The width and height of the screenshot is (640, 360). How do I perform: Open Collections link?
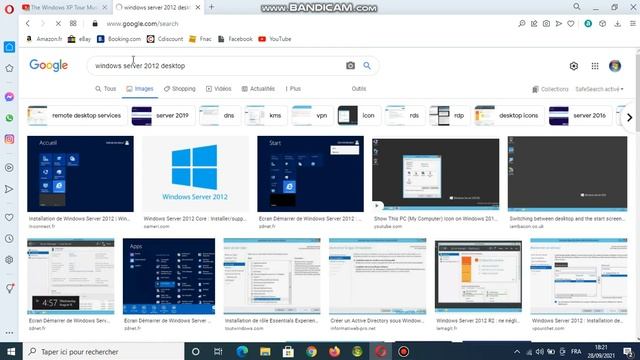coord(550,89)
